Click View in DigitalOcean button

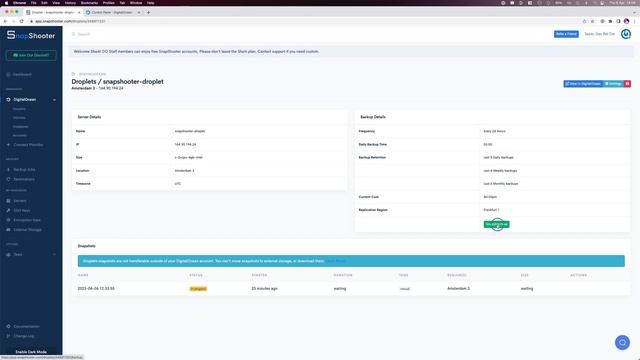[x=583, y=84]
